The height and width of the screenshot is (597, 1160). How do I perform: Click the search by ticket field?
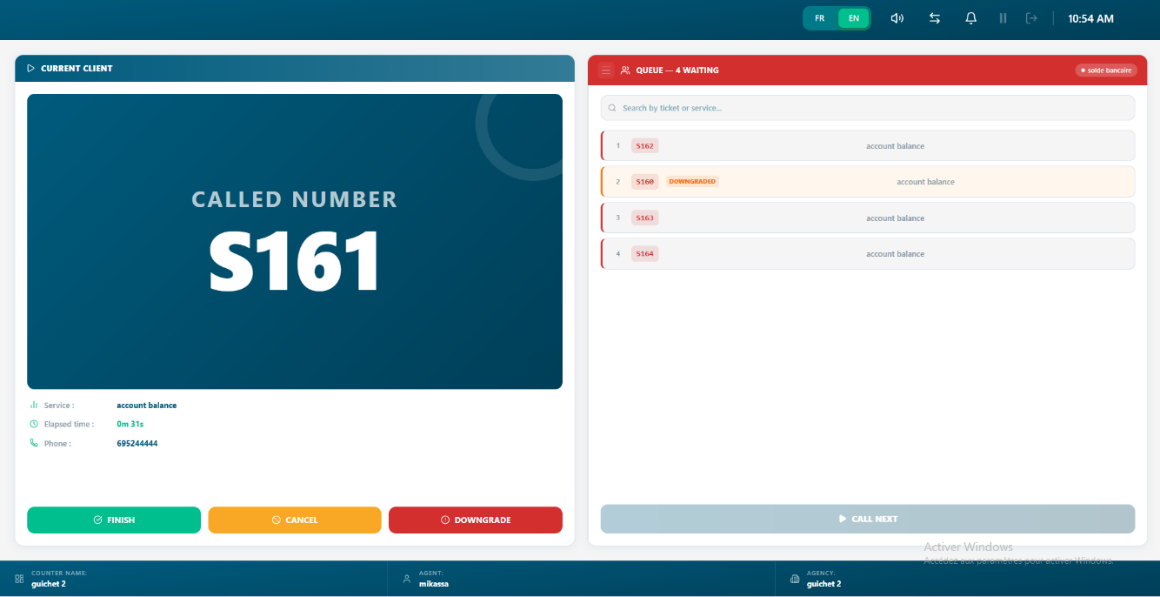click(x=868, y=108)
